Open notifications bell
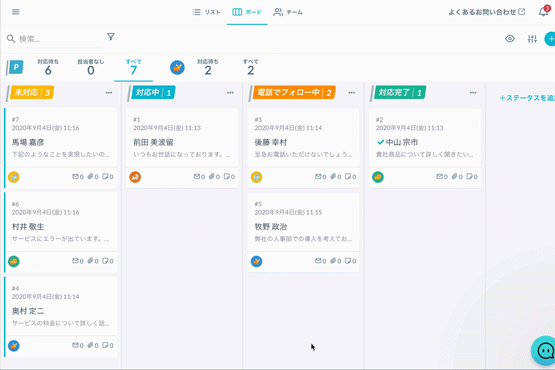This screenshot has width=555, height=370. pyautogui.click(x=544, y=12)
